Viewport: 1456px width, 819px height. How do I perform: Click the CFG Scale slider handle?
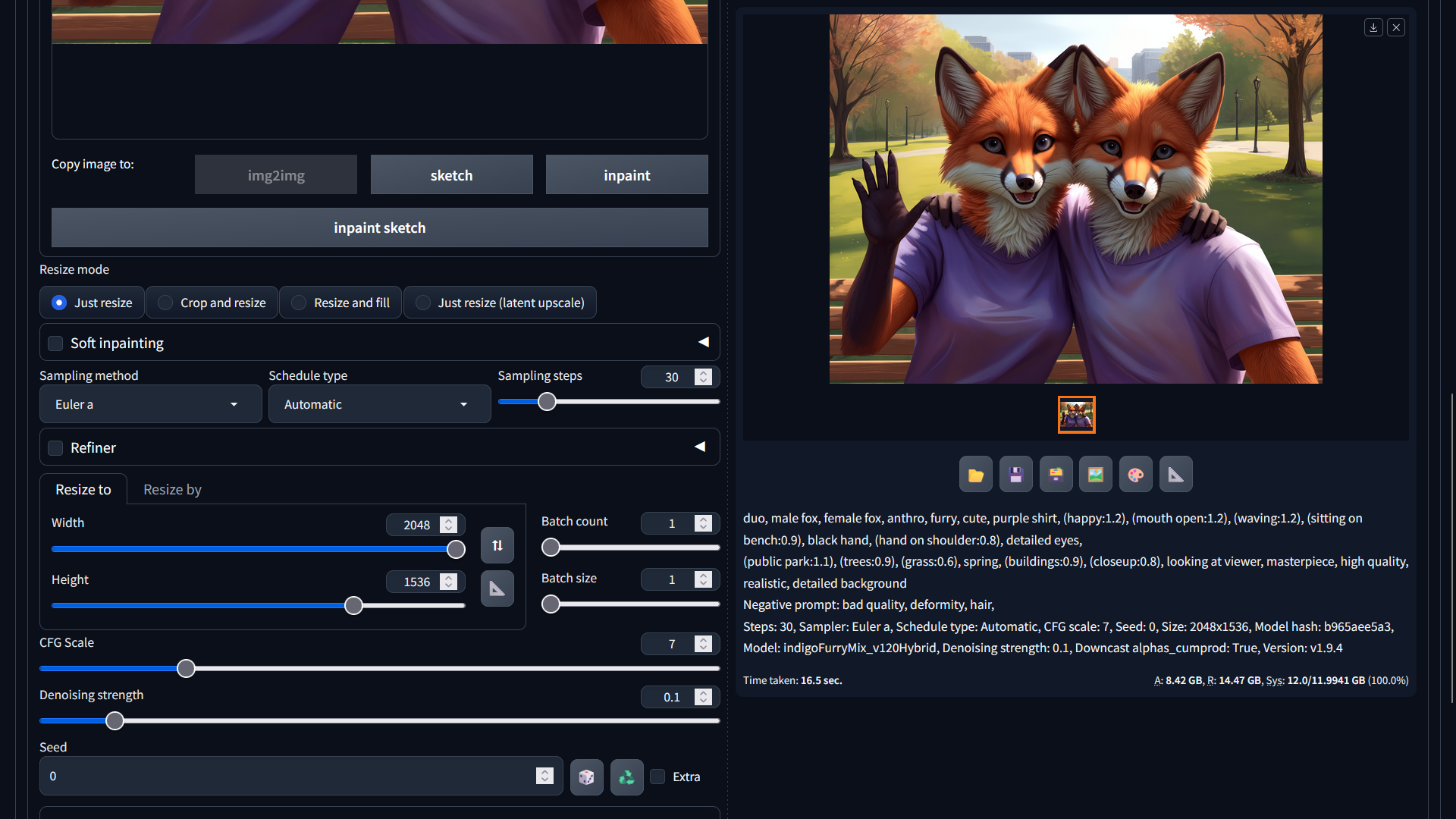186,668
